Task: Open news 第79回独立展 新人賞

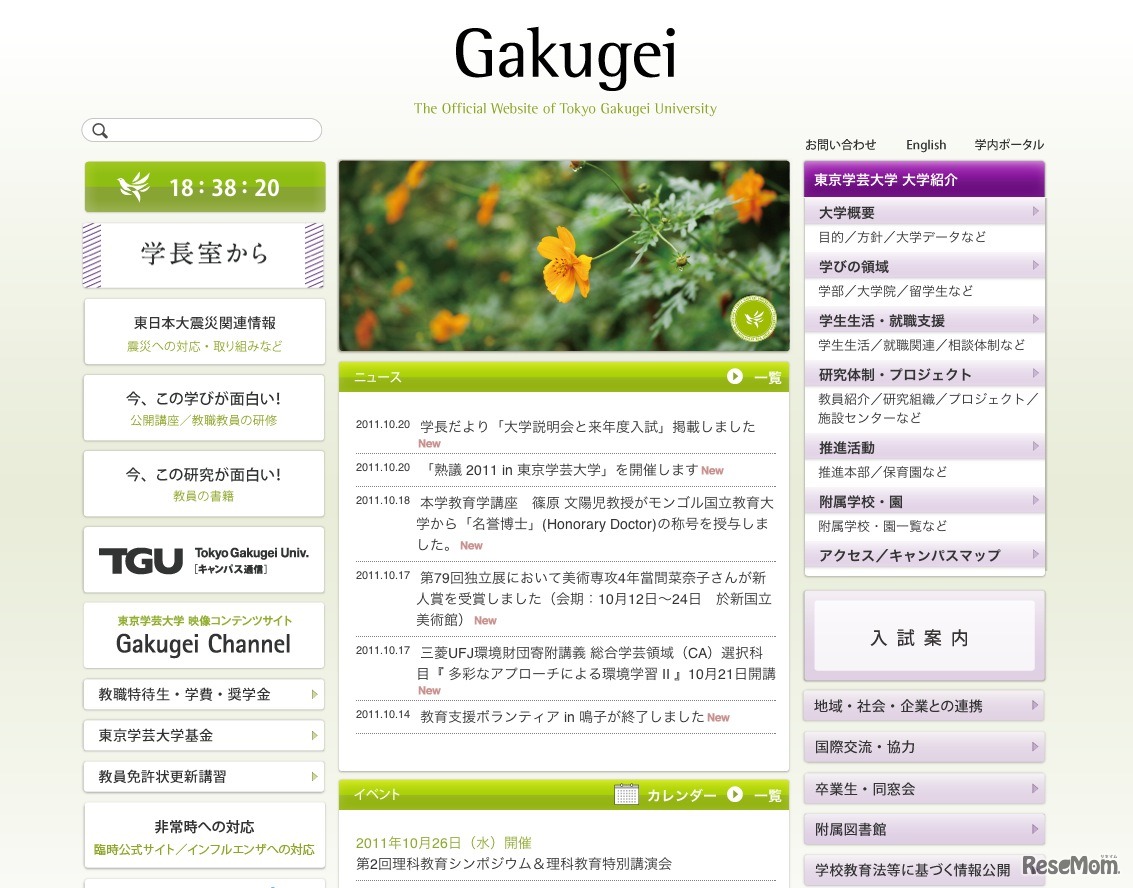Action: (595, 599)
